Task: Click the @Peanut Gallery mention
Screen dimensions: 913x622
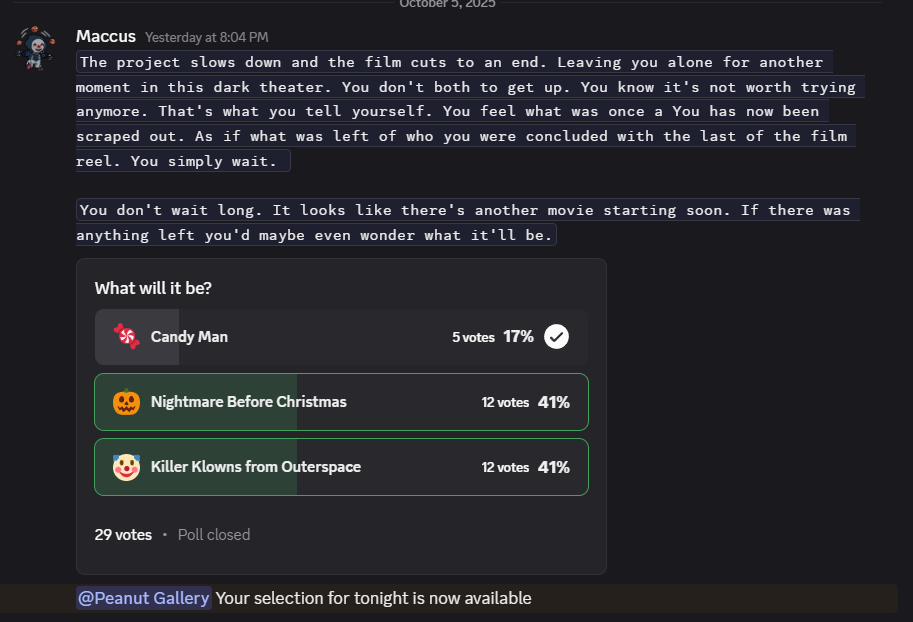Action: [x=144, y=598]
